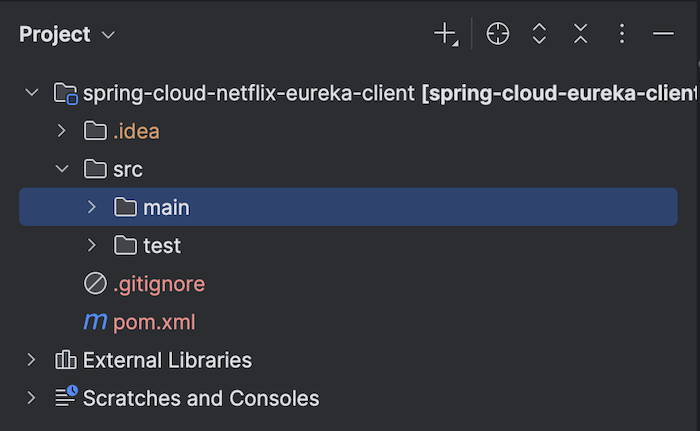Click the Maven icon beside pom.xml
The width and height of the screenshot is (700, 431).
pyautogui.click(x=95, y=322)
